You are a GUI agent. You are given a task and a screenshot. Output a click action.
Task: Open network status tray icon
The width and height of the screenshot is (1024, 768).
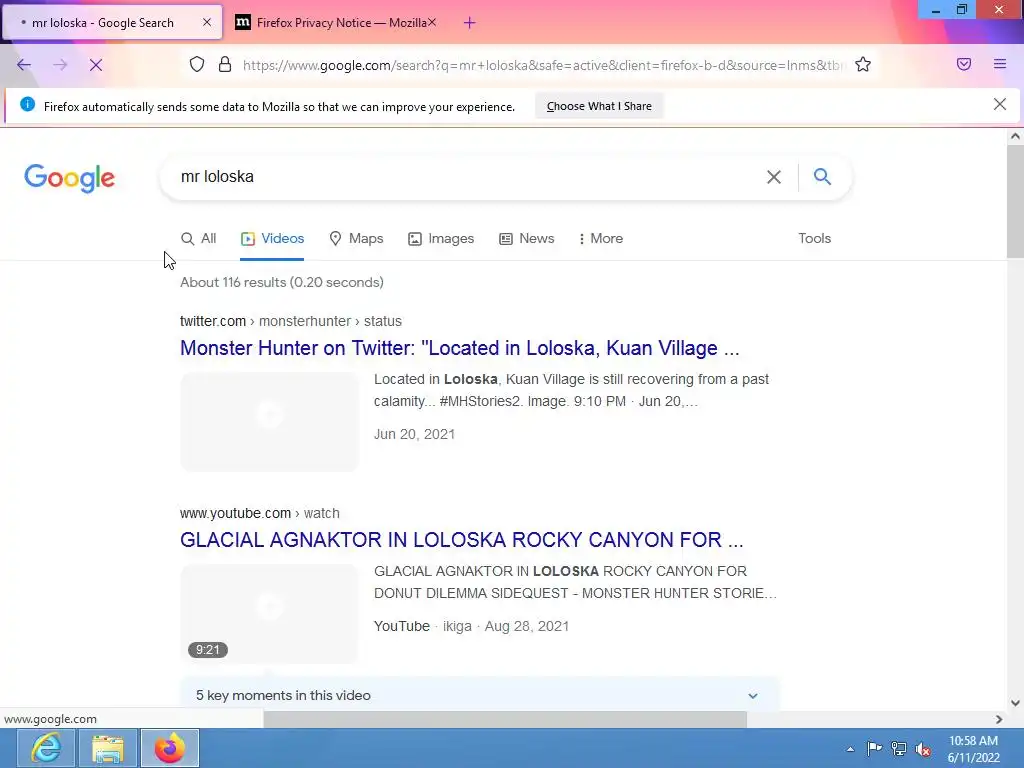[899, 749]
